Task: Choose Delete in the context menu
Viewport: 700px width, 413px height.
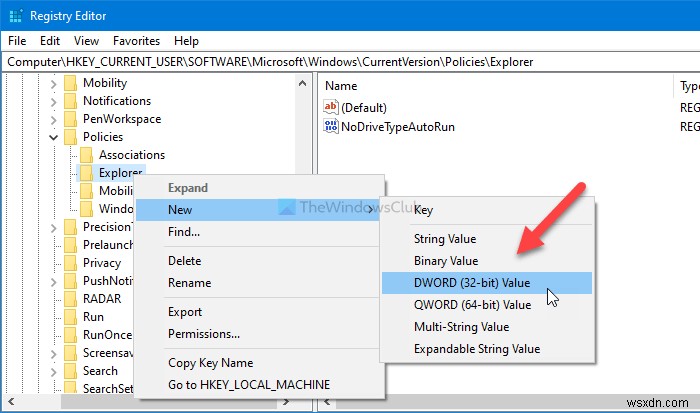Action: (x=259, y=261)
